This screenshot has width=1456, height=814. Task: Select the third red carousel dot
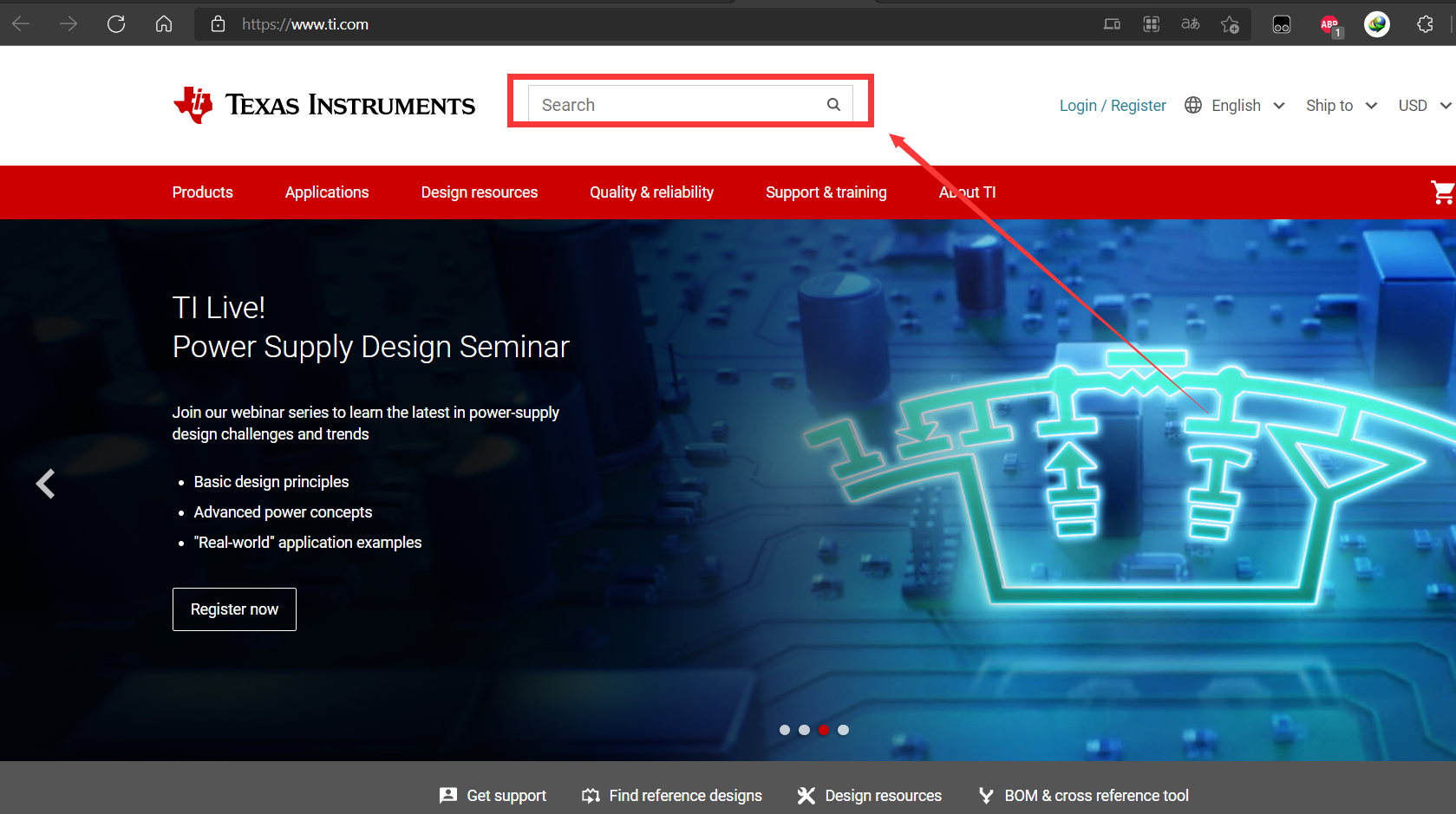coord(824,730)
